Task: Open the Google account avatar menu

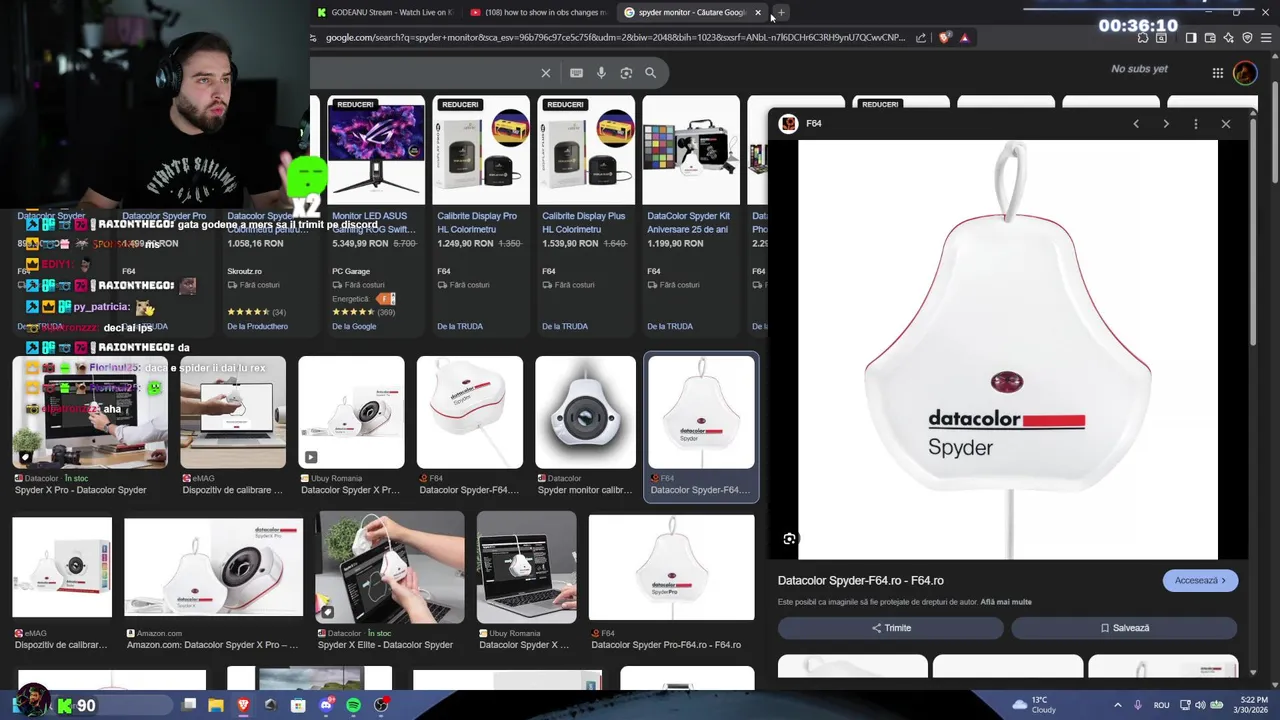Action: (x=1245, y=73)
